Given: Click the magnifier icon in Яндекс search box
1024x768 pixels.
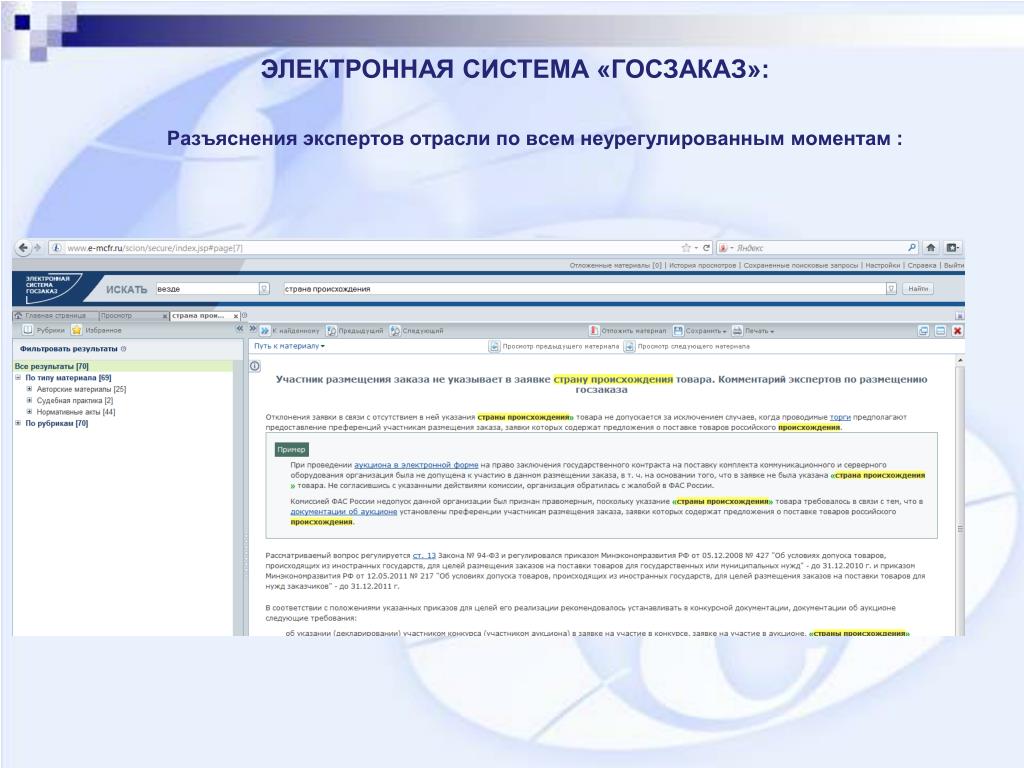Looking at the screenshot, I should (x=912, y=248).
